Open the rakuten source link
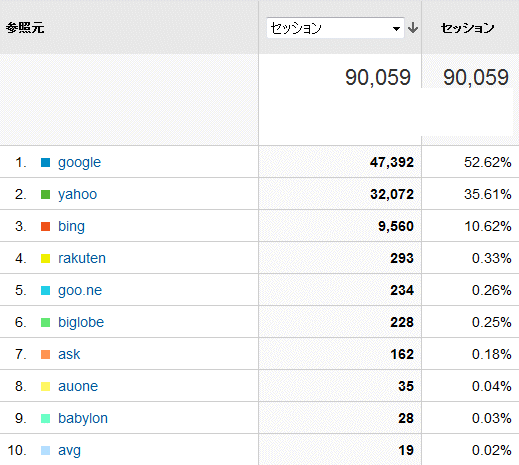Screen dimensions: 519x465 82,258
